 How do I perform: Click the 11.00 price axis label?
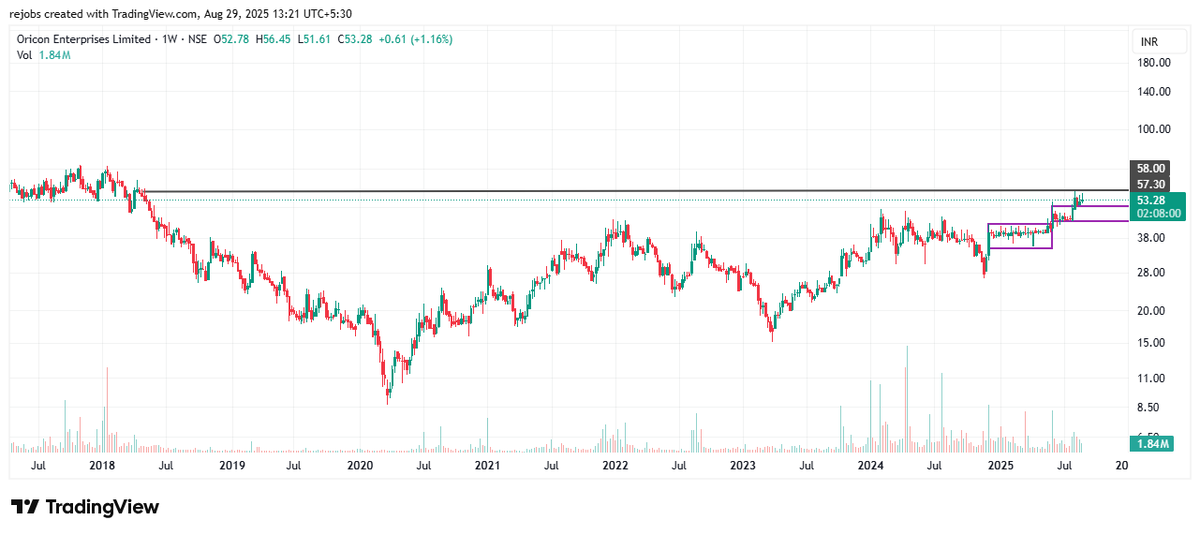pos(1152,379)
